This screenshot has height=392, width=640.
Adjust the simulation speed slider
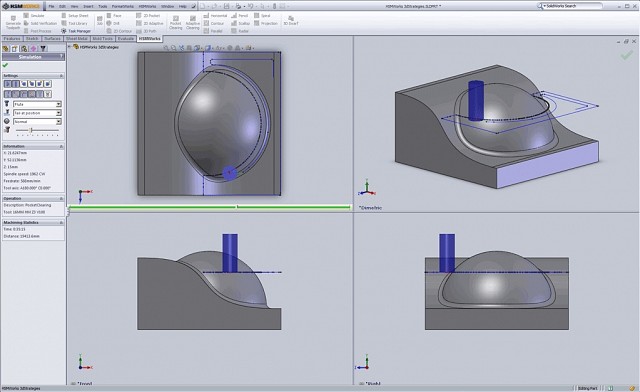click(x=31, y=130)
